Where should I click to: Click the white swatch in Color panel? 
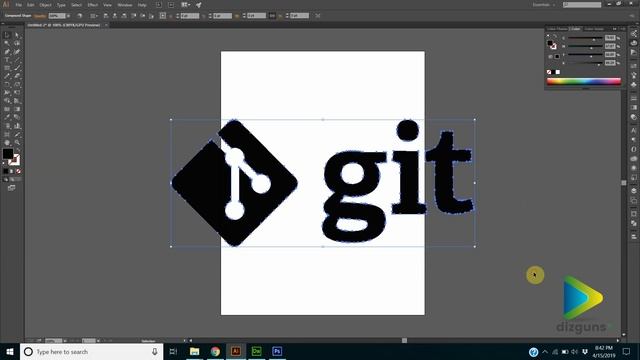click(558, 72)
